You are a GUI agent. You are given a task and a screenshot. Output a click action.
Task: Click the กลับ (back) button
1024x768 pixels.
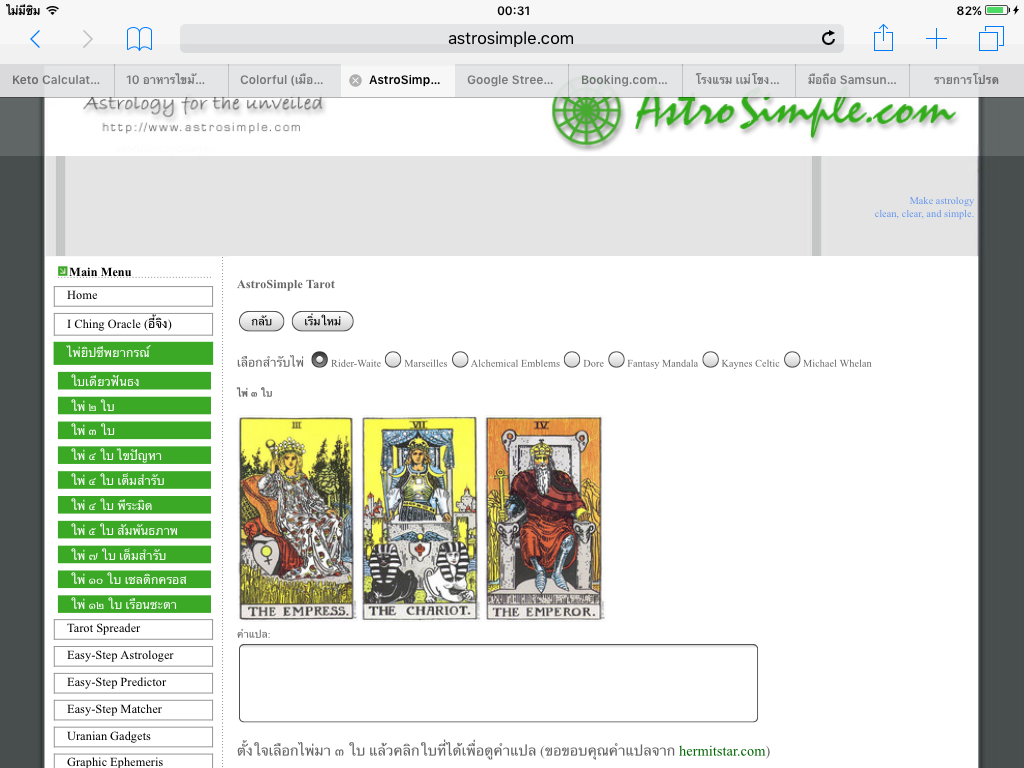coord(261,321)
